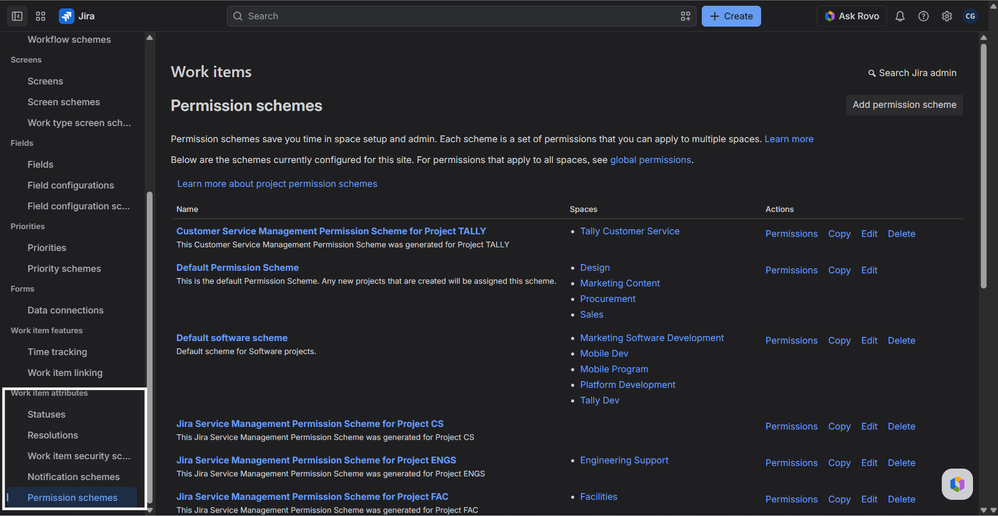Open Customer Service Management Permission Scheme TALLY

click(331, 231)
